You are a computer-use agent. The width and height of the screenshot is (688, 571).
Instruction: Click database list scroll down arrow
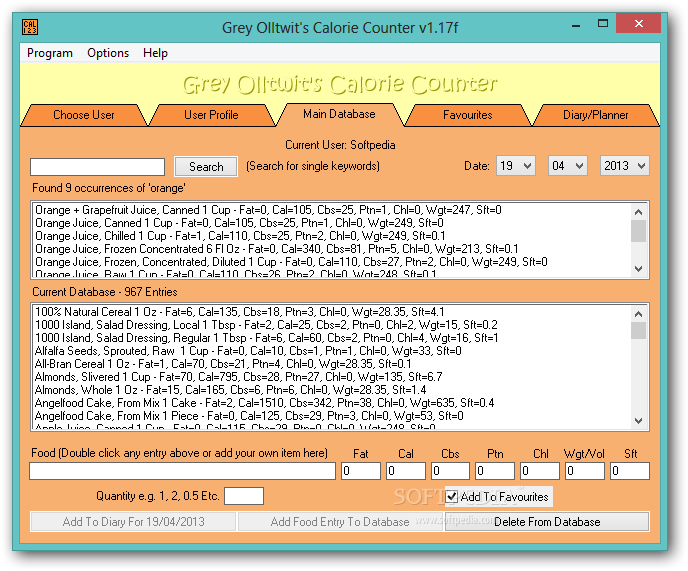(x=638, y=420)
